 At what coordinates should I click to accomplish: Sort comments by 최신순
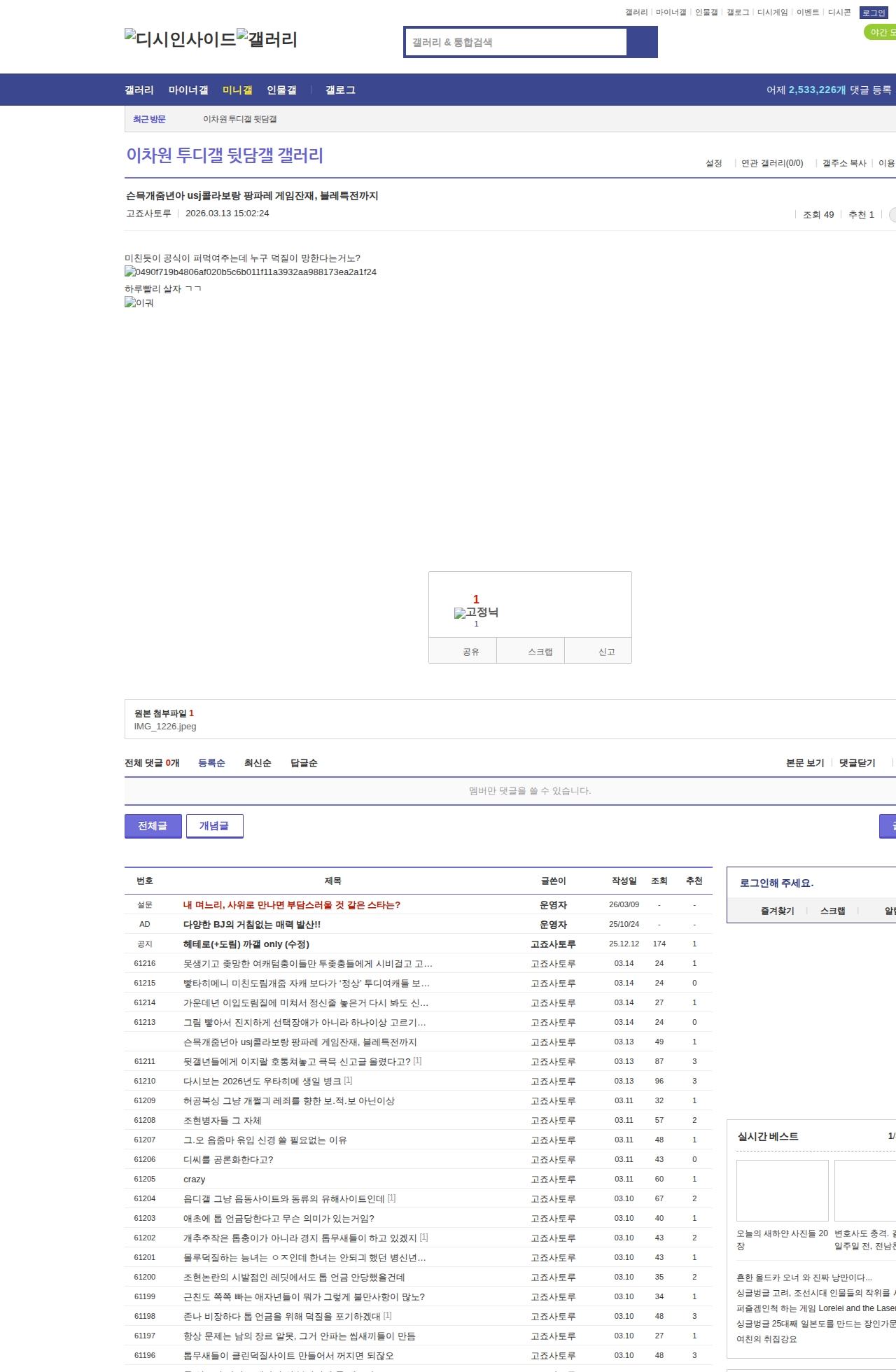click(x=258, y=763)
